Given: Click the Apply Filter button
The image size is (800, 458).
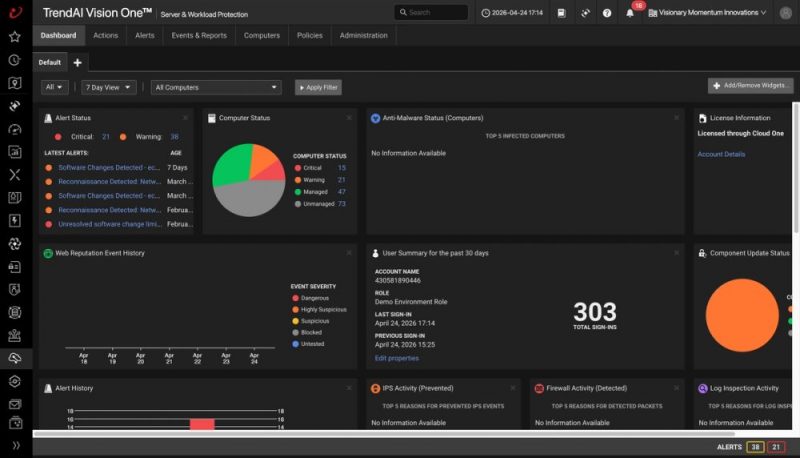Looking at the screenshot, I should pos(318,87).
